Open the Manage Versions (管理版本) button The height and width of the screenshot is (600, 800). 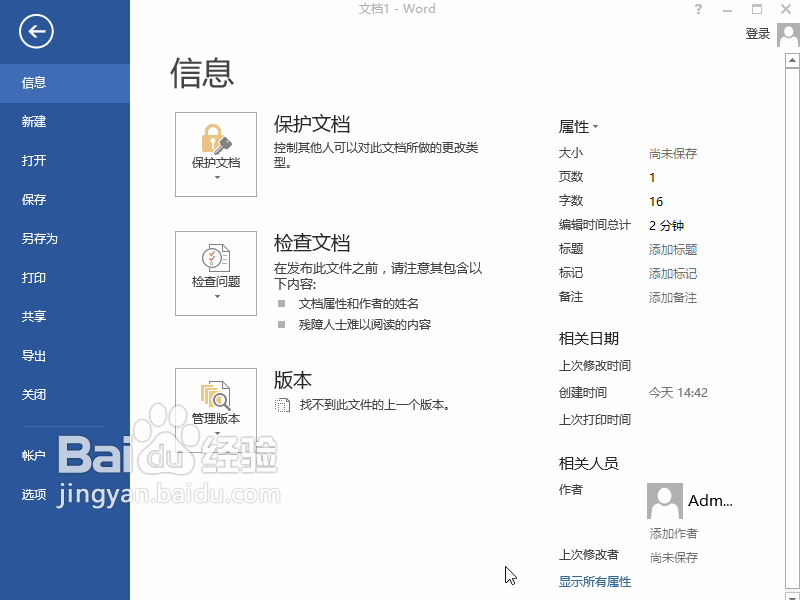click(216, 411)
